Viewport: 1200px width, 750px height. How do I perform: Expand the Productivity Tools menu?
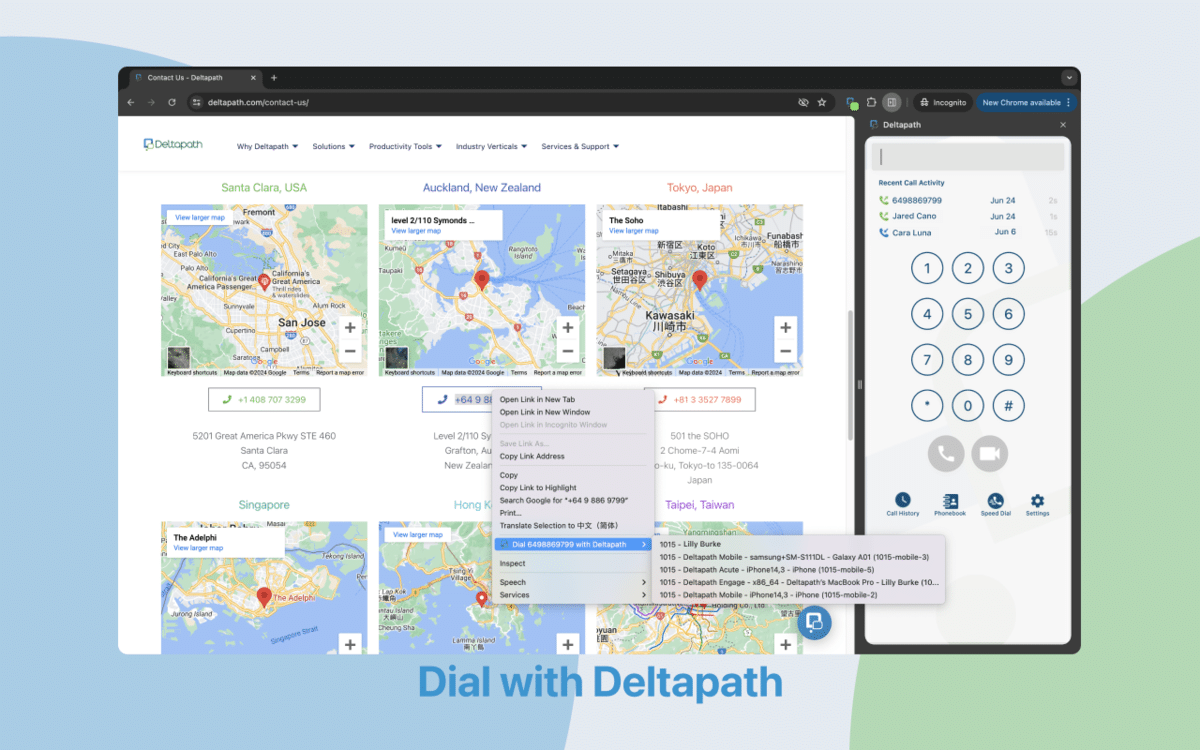(x=405, y=146)
